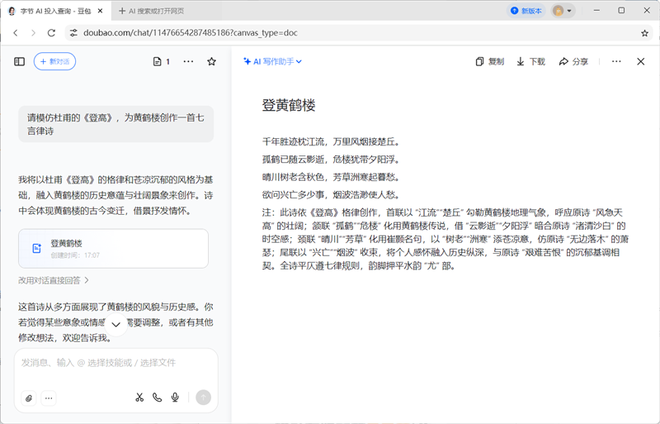Open the 登黄鹤楼 document card
Viewport: 660px width, 424px height.
(x=112, y=248)
